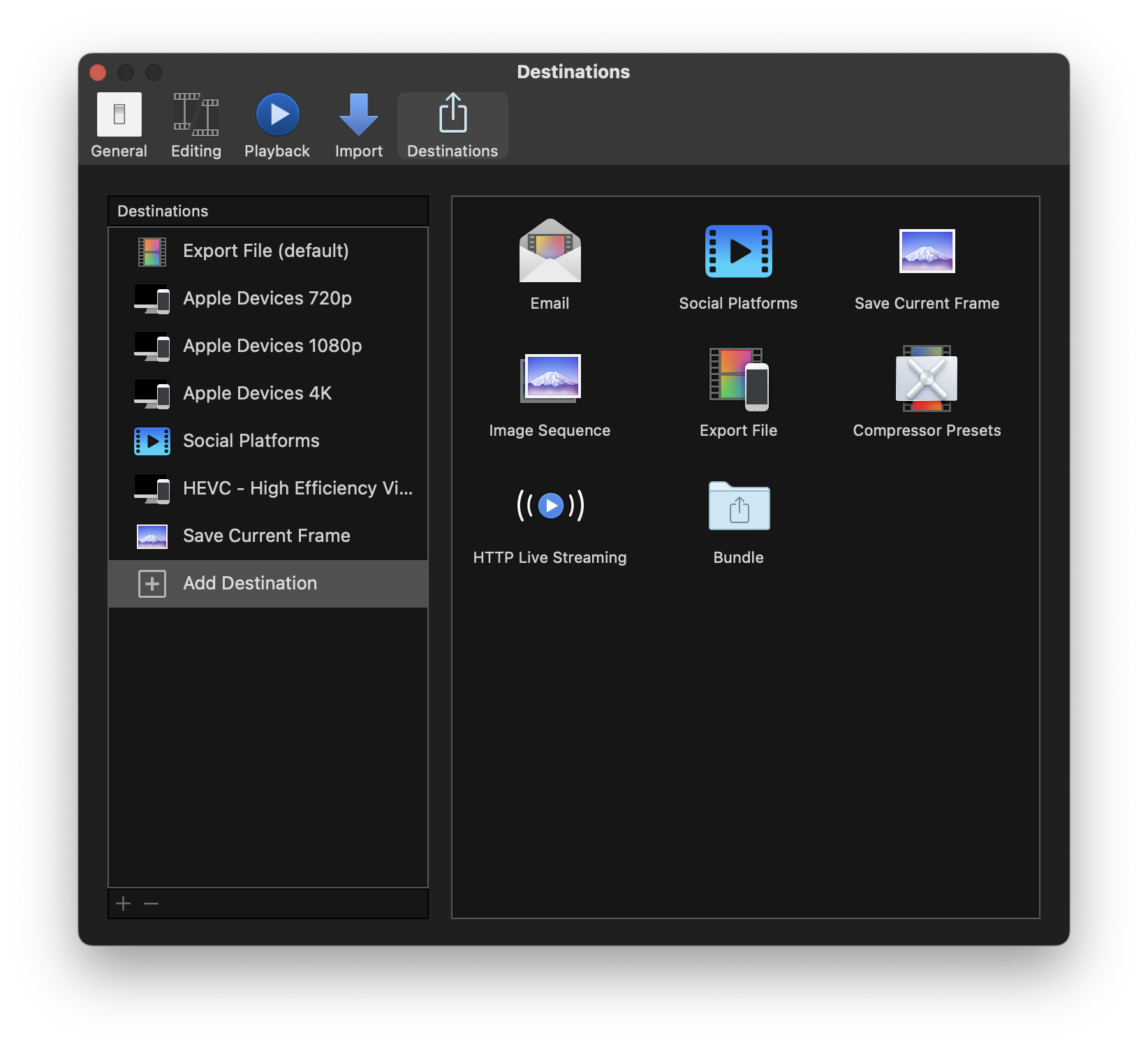Select the Image Sequence destination icon
The width and height of the screenshot is (1148, 1049).
pyautogui.click(x=550, y=379)
